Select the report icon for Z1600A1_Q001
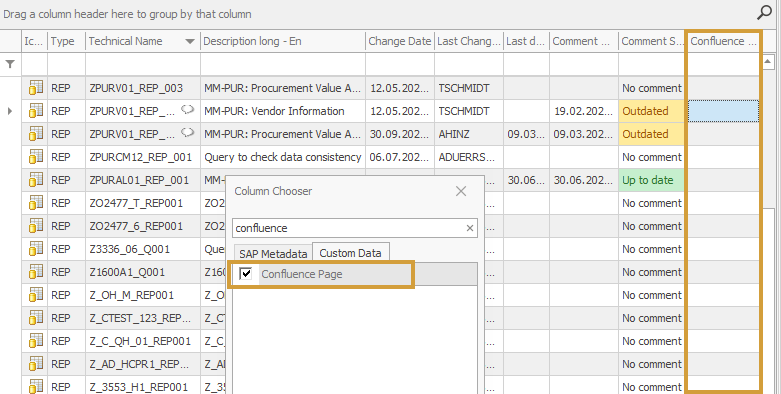781x394 pixels. click(35, 272)
